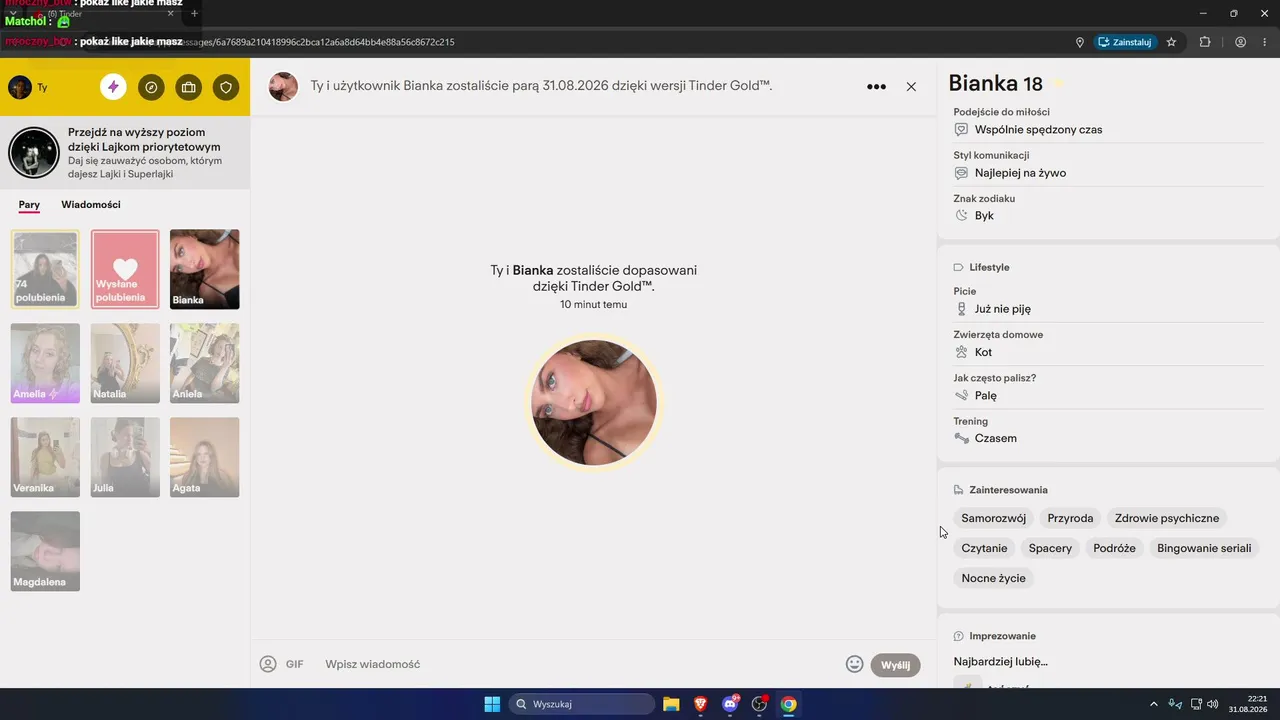1280x720 pixels.
Task: Click Bianka's small avatar in chat header
Action: click(283, 87)
